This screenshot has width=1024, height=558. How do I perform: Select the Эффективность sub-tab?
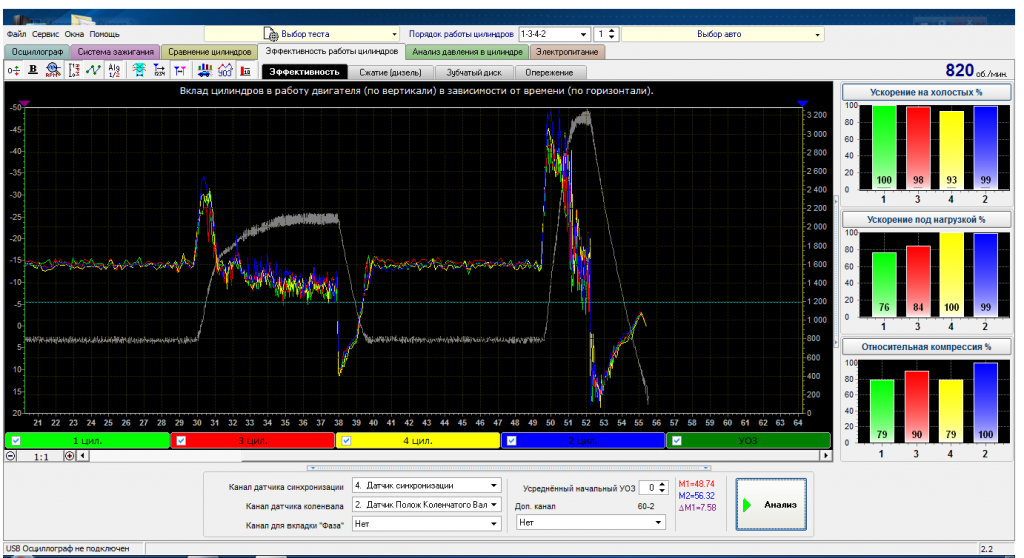click(304, 73)
